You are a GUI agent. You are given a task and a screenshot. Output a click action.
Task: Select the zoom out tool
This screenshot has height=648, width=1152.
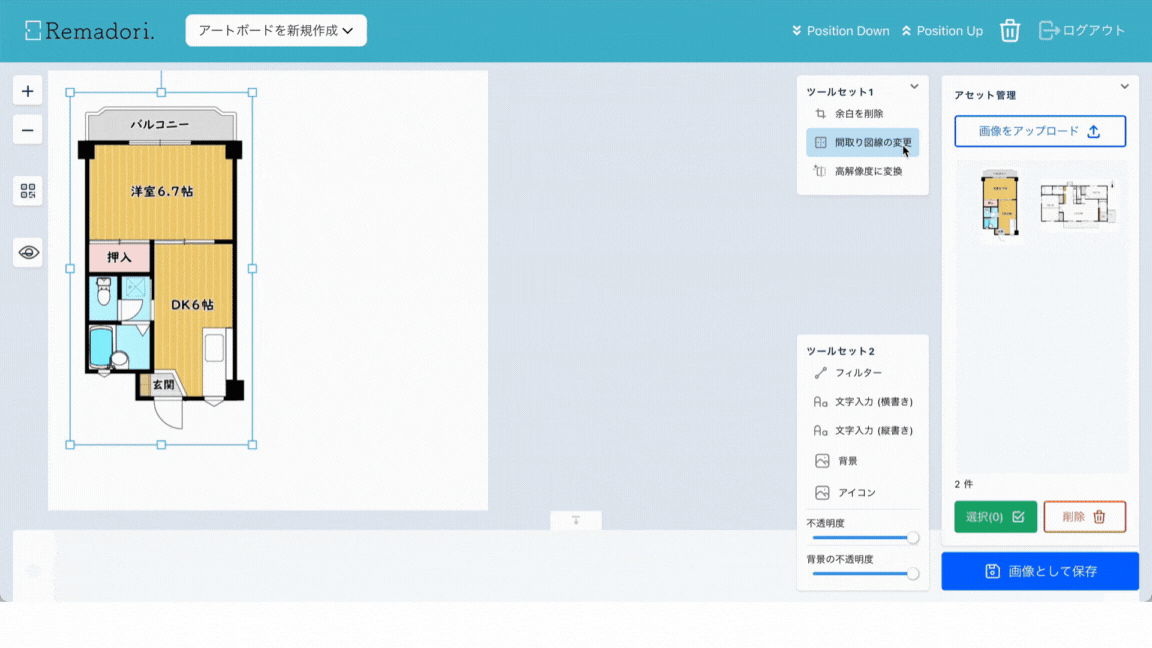pos(27,130)
